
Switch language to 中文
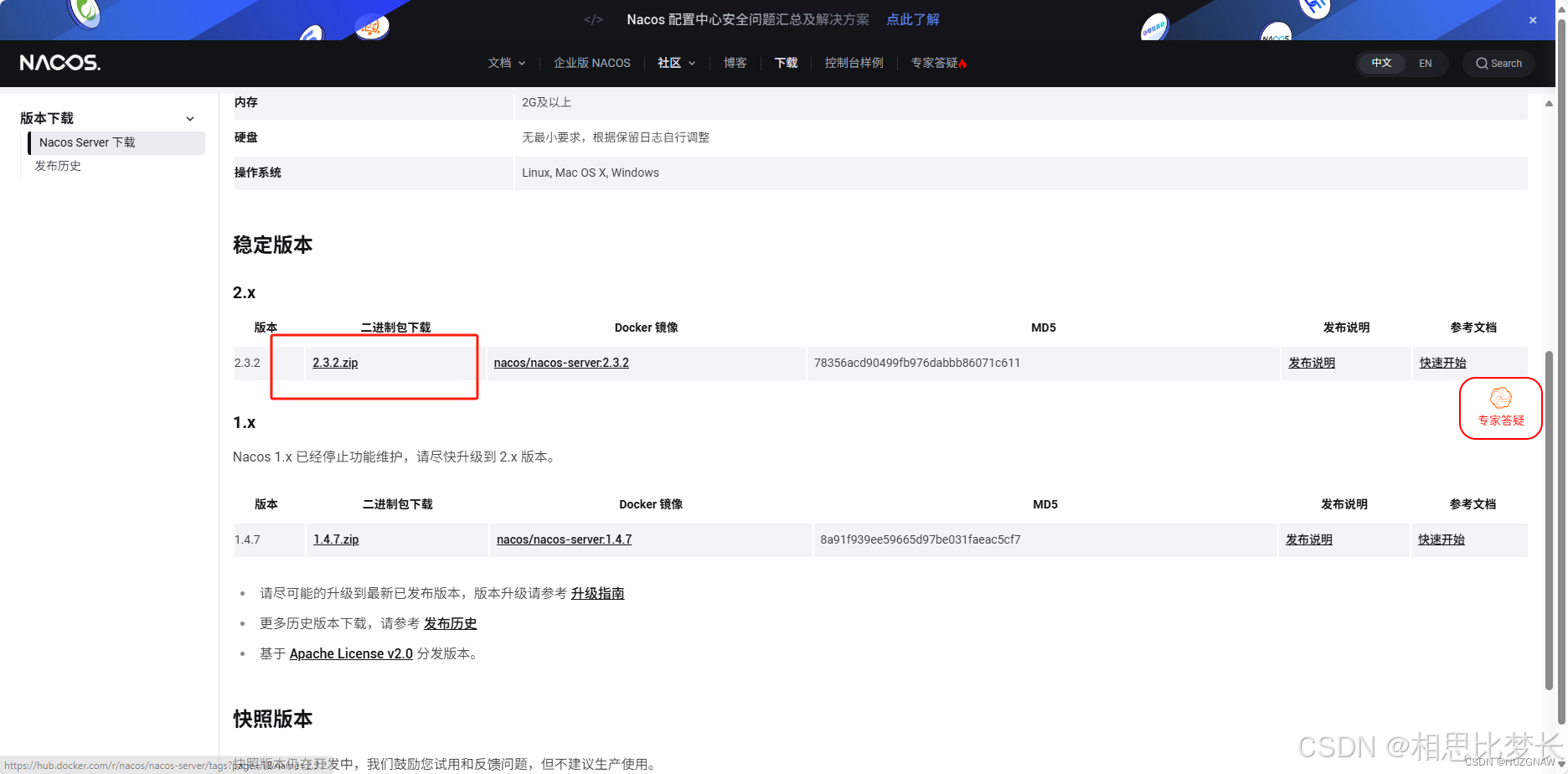click(1381, 63)
